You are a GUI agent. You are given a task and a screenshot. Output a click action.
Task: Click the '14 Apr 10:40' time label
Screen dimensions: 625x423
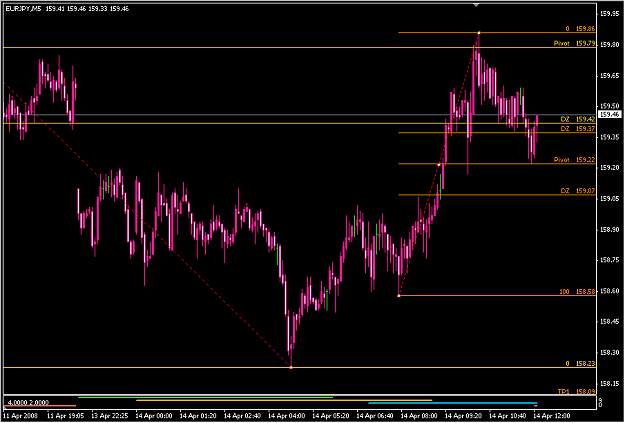pyautogui.click(x=508, y=416)
